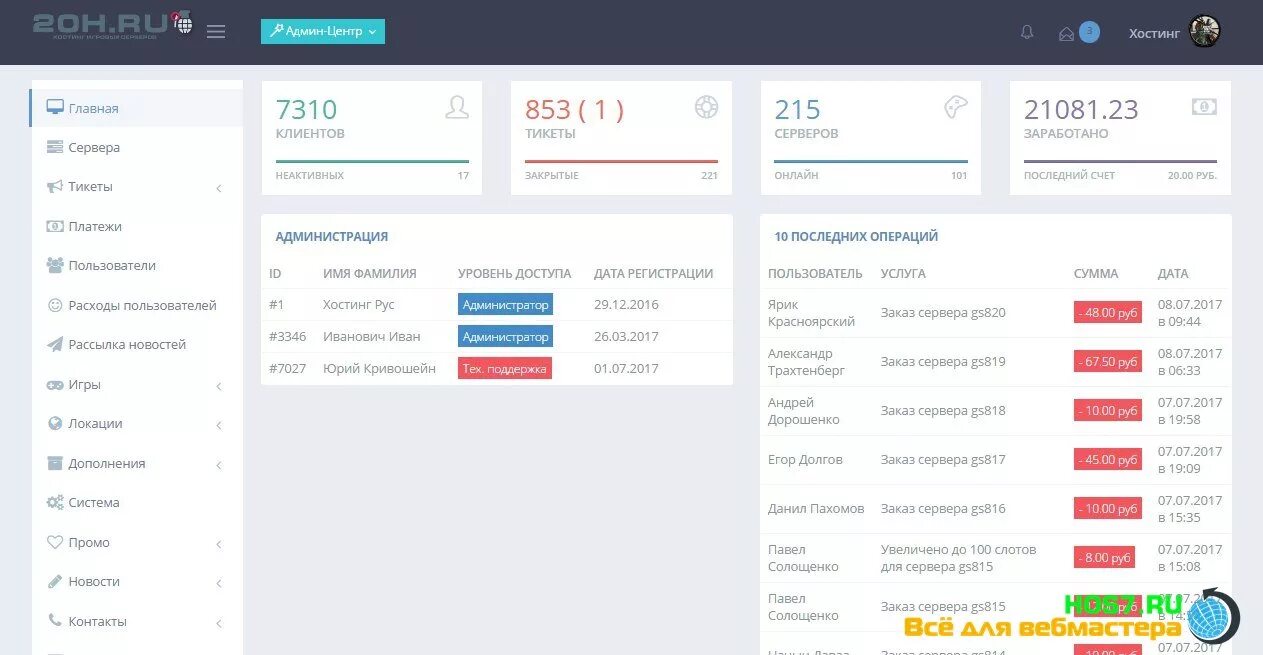Click the Администратор badge for Иванович Иван
This screenshot has width=1263, height=655.
coord(505,337)
